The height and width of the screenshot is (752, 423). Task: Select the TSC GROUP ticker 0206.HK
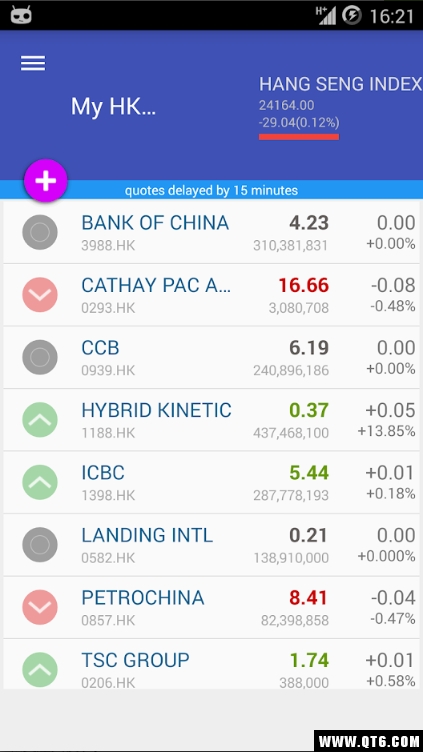click(108, 682)
